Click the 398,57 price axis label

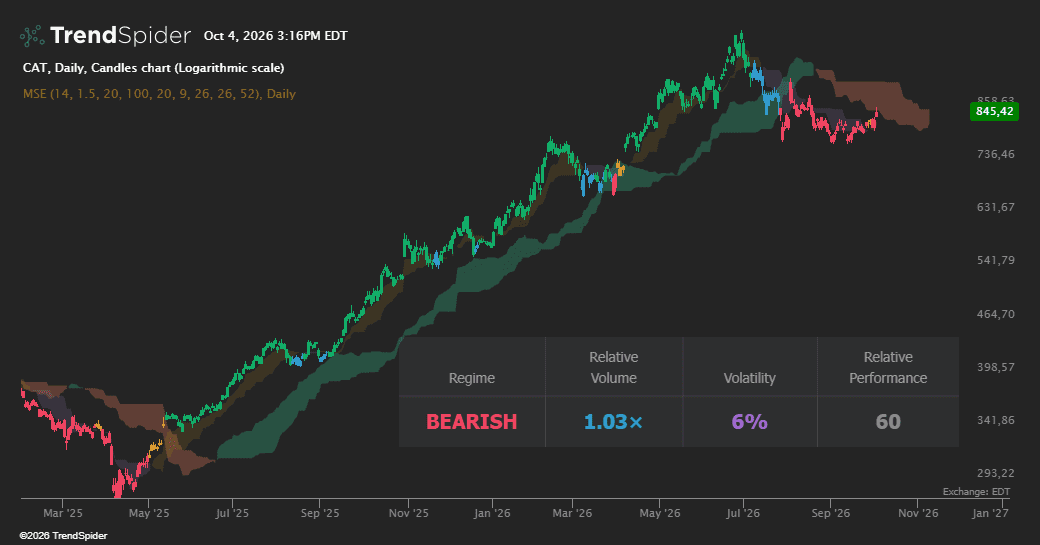[x=996, y=367]
